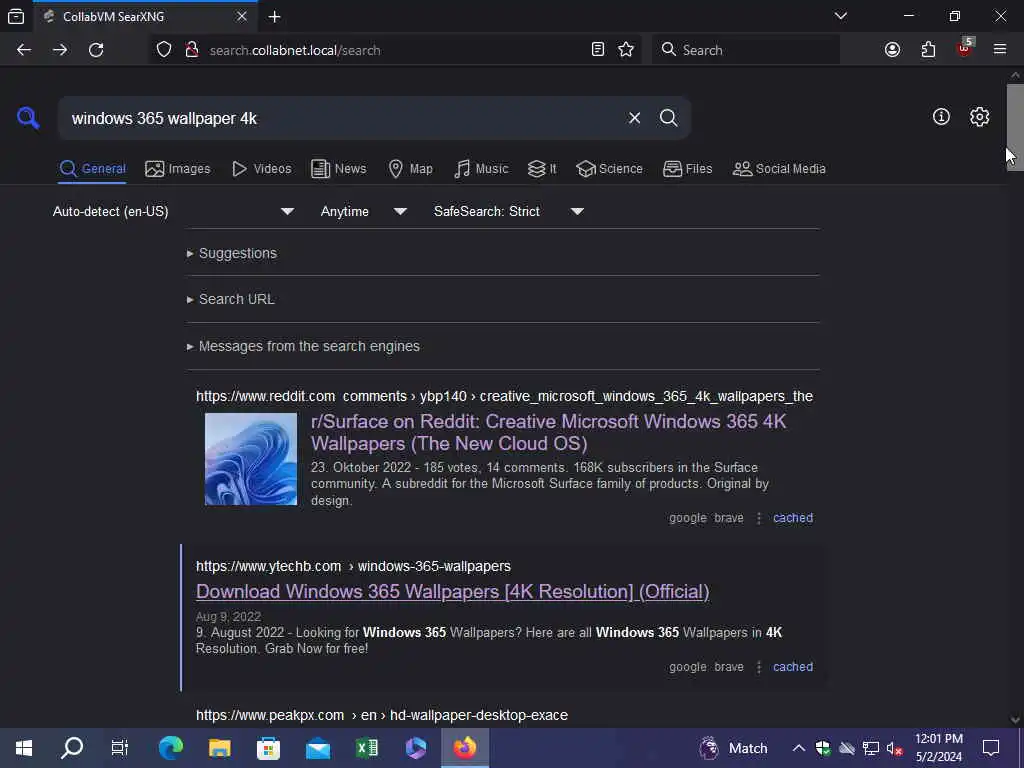Bookmark this page with star icon

pyautogui.click(x=626, y=50)
